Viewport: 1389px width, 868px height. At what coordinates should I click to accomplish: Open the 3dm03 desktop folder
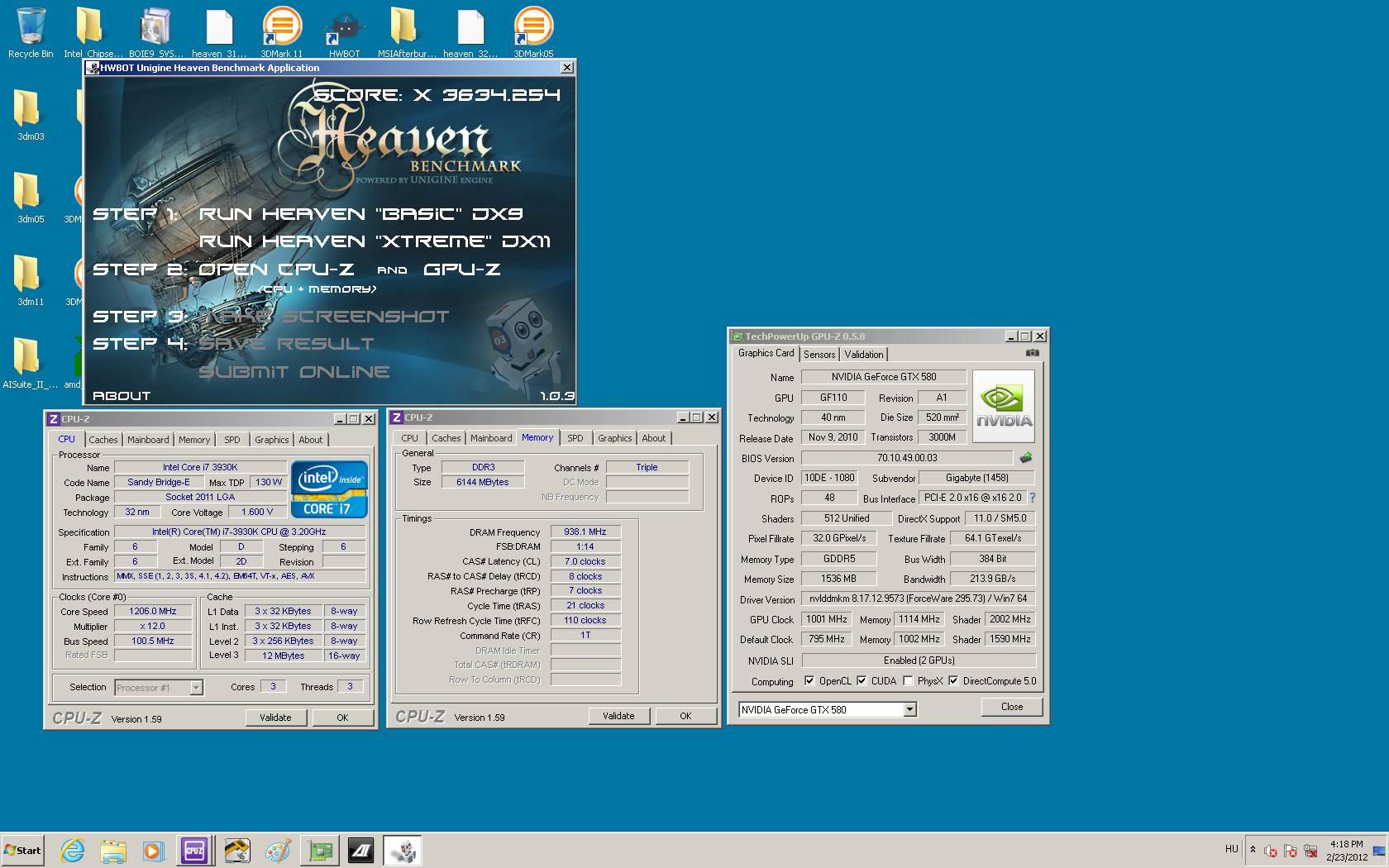31,114
